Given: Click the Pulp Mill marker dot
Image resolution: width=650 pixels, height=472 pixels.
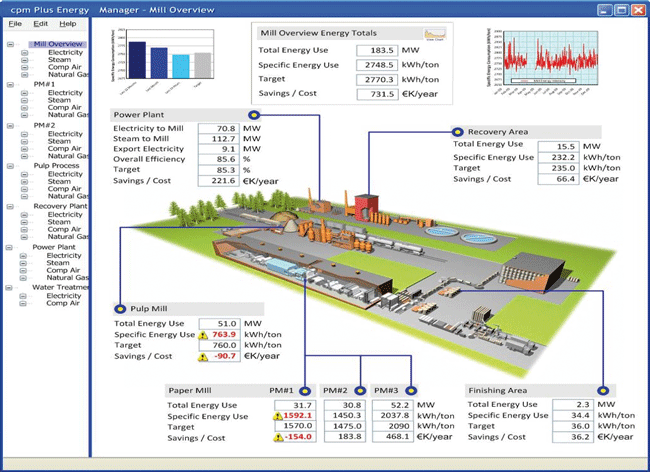Looking at the screenshot, I should [120, 309].
